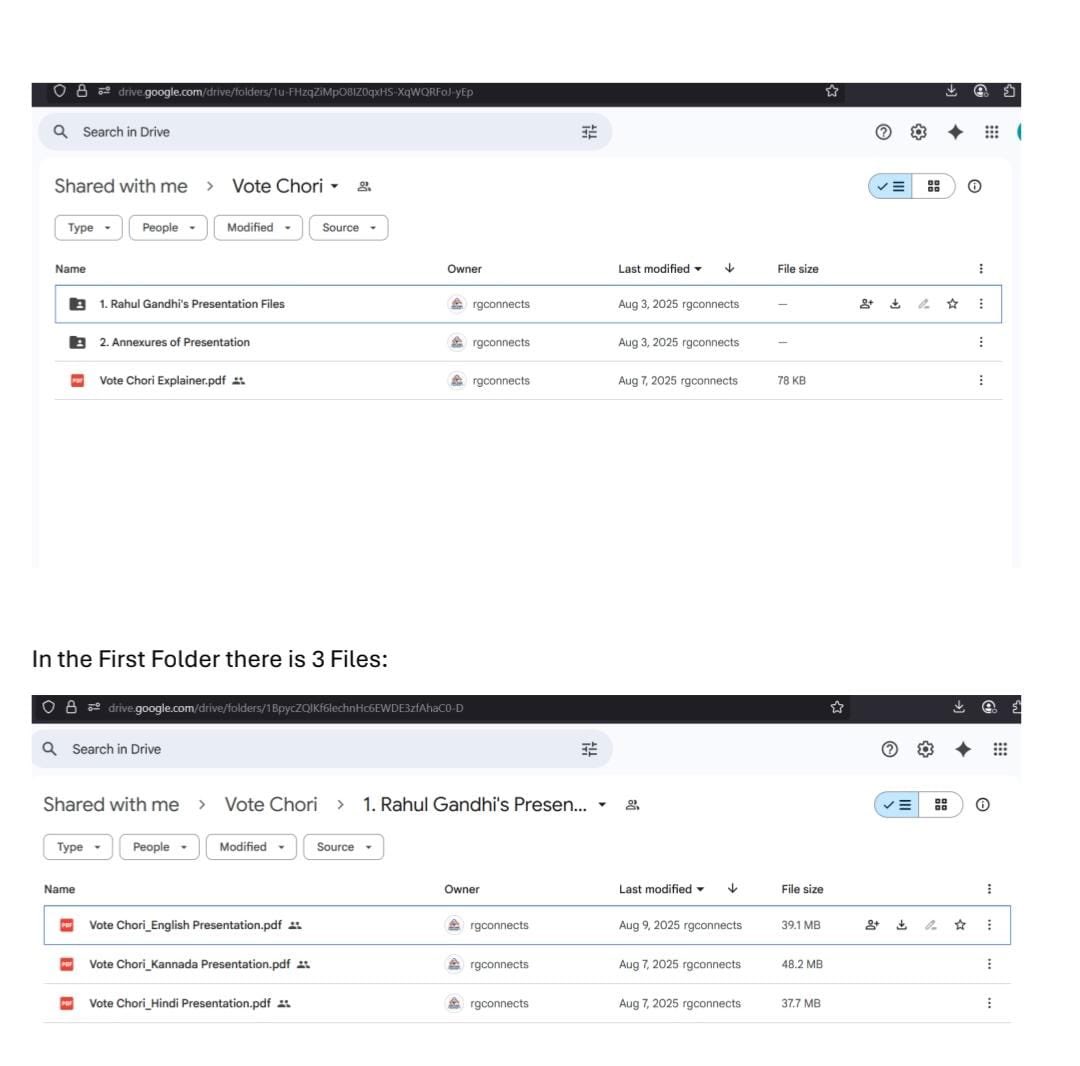Open Vote Chori folder dropdown menu
Image resolution: width=1080 pixels, height=1066 pixels.
(x=334, y=186)
